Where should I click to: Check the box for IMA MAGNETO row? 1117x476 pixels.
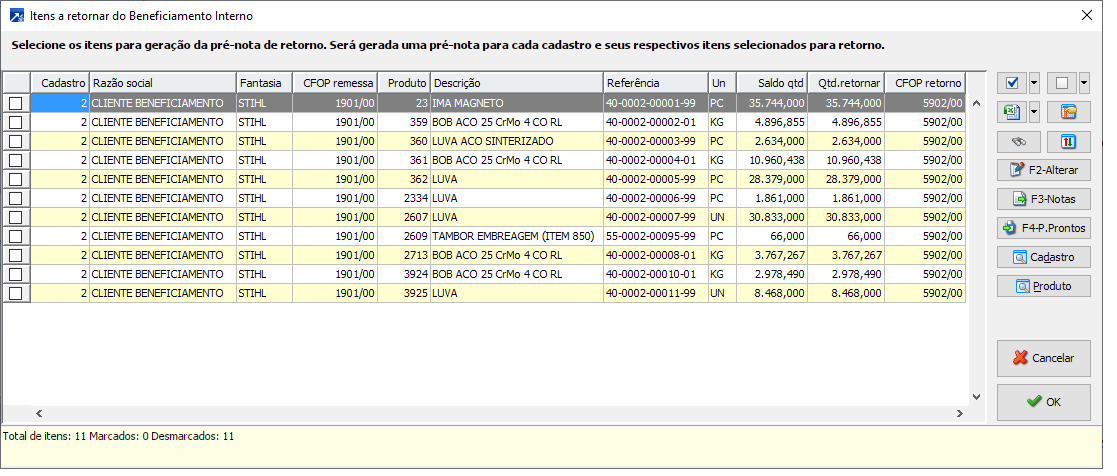[x=16, y=103]
